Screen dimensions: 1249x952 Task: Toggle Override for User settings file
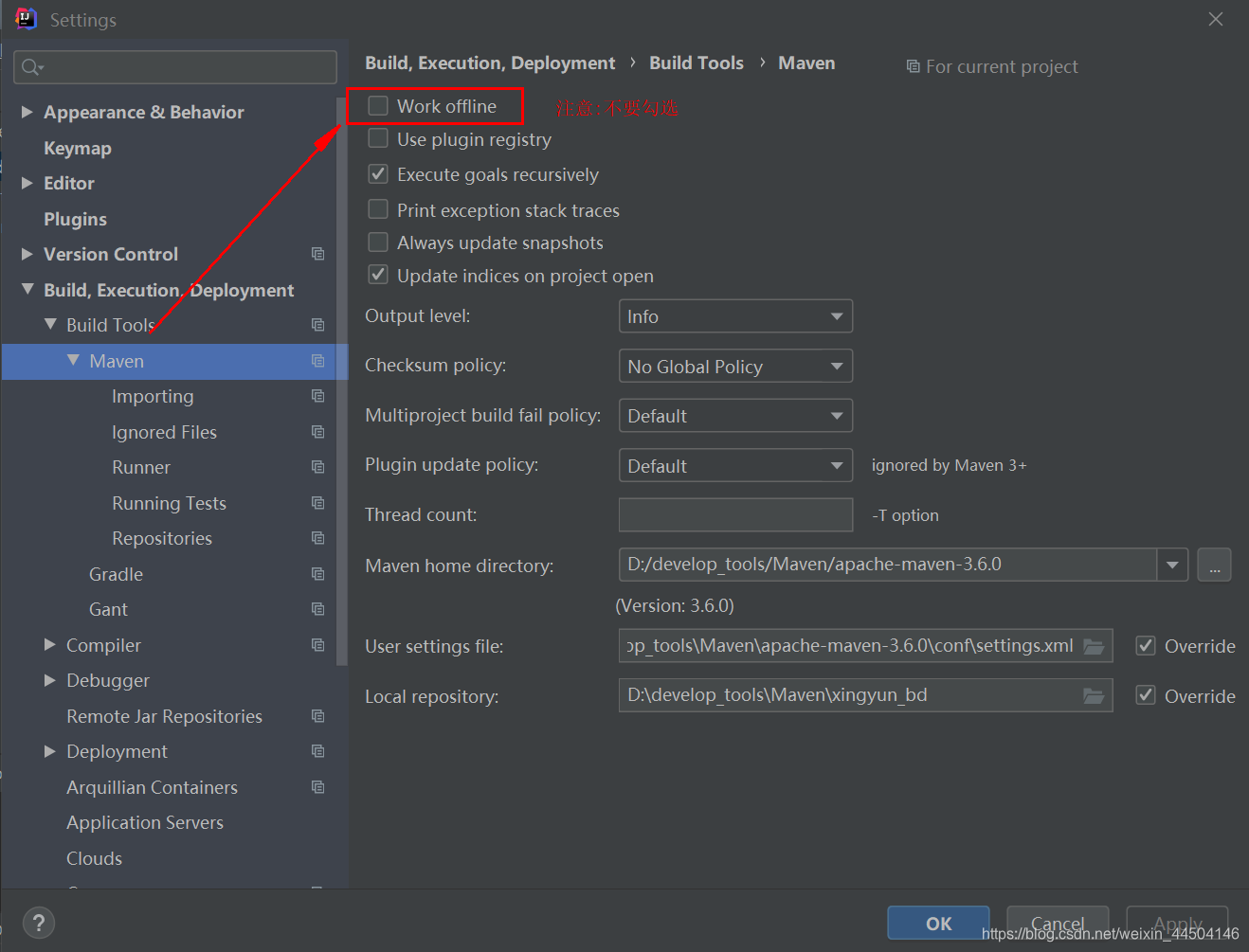point(1146,645)
